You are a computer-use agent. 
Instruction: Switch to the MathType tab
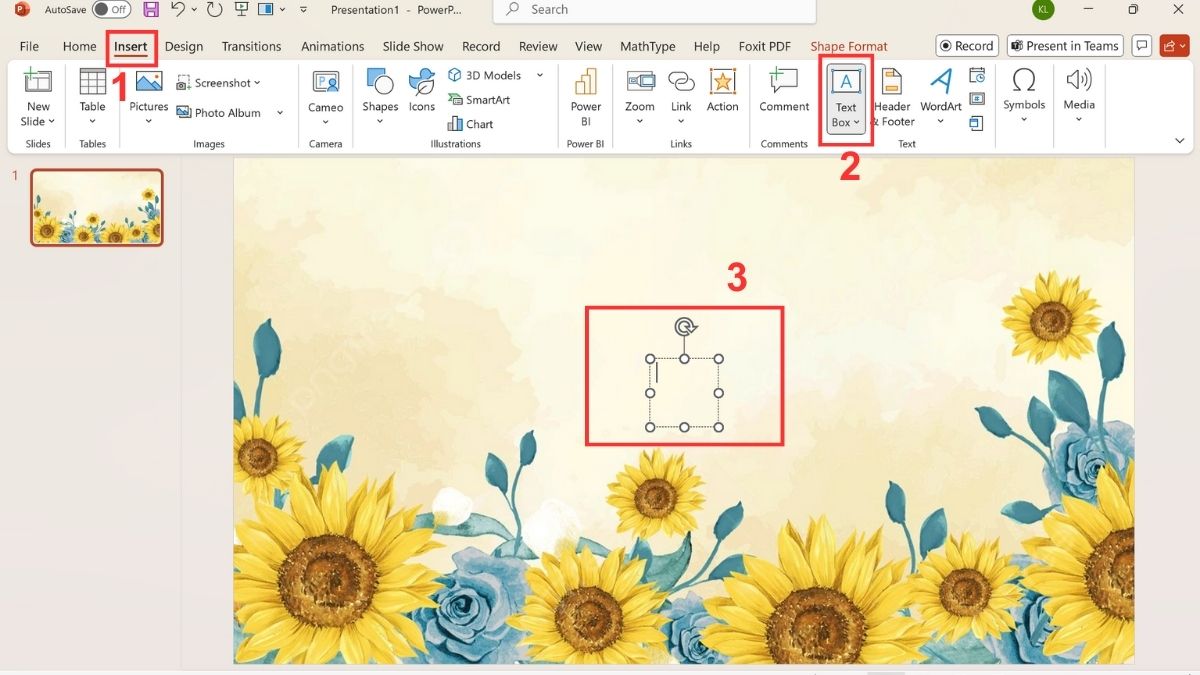click(647, 46)
